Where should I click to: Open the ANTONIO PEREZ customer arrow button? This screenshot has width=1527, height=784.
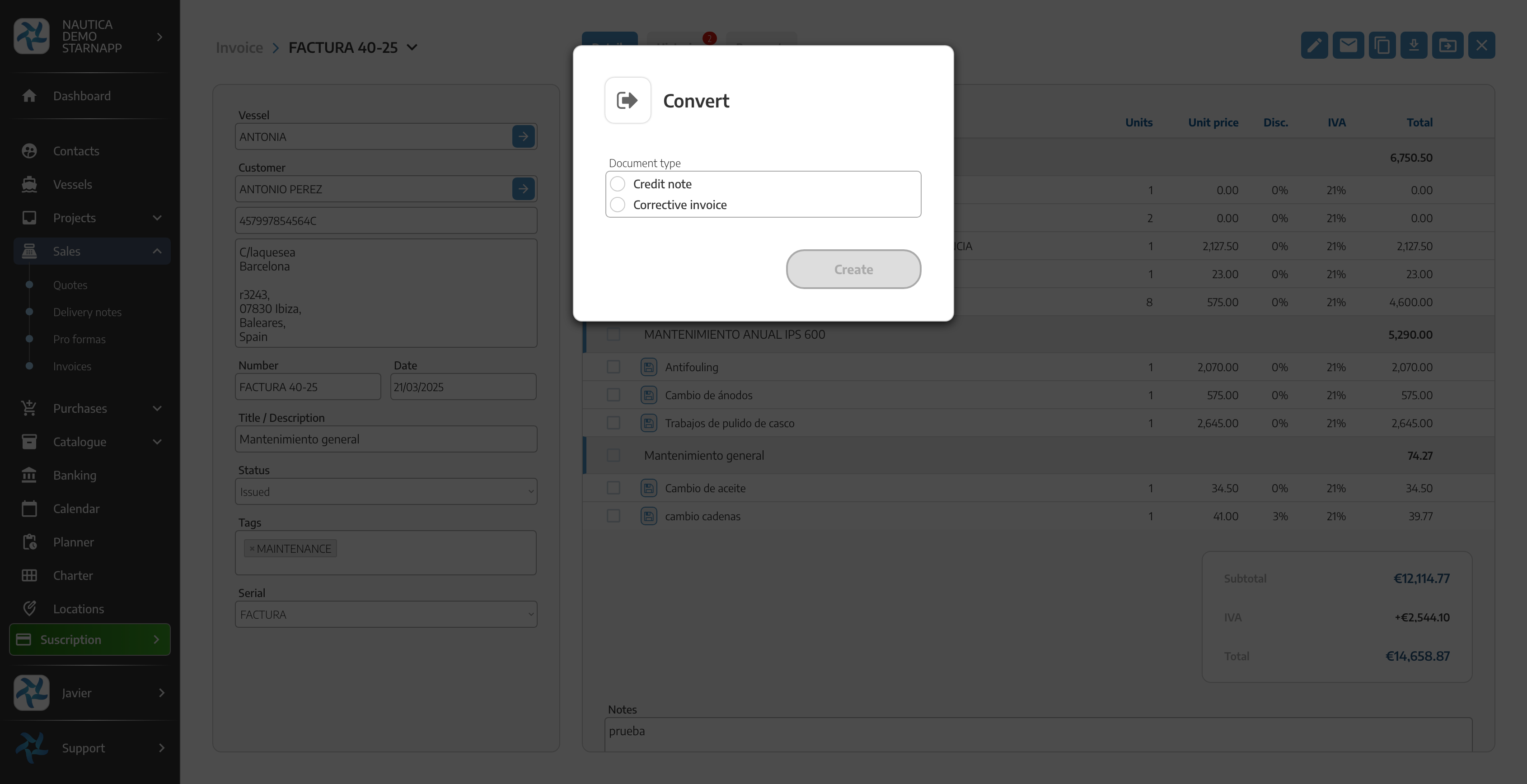pyautogui.click(x=523, y=189)
